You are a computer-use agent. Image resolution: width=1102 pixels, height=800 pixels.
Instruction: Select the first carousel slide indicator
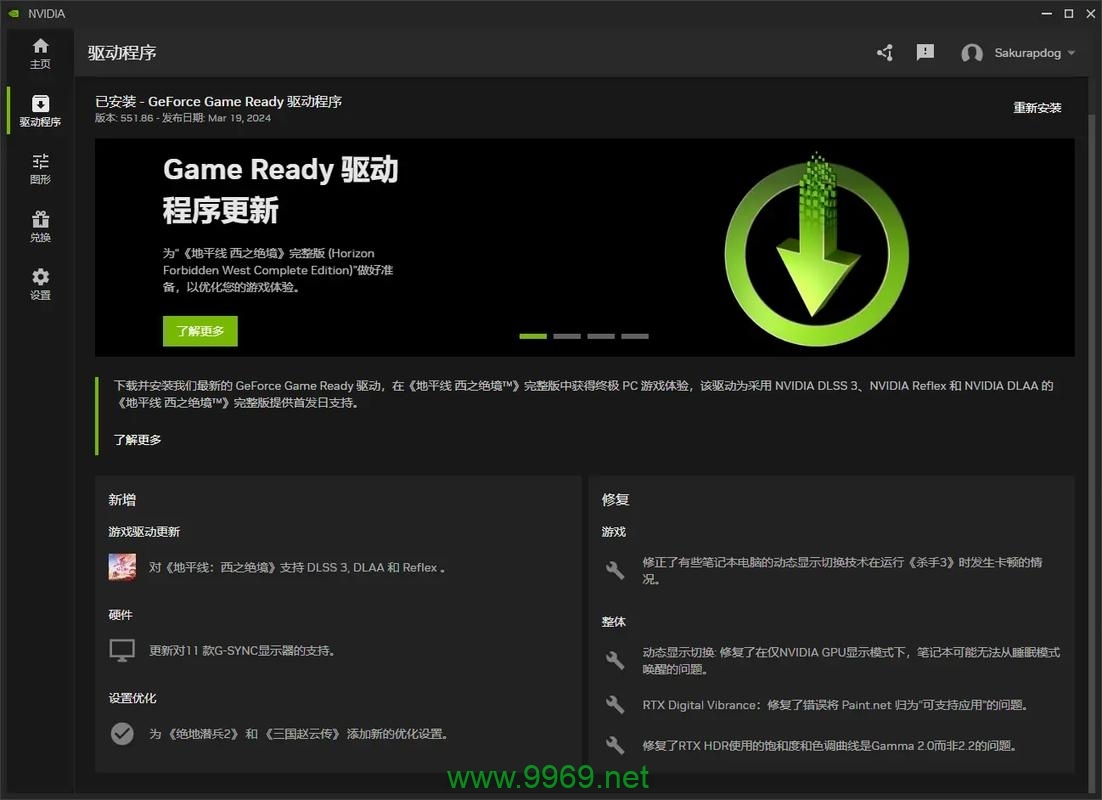coord(533,336)
